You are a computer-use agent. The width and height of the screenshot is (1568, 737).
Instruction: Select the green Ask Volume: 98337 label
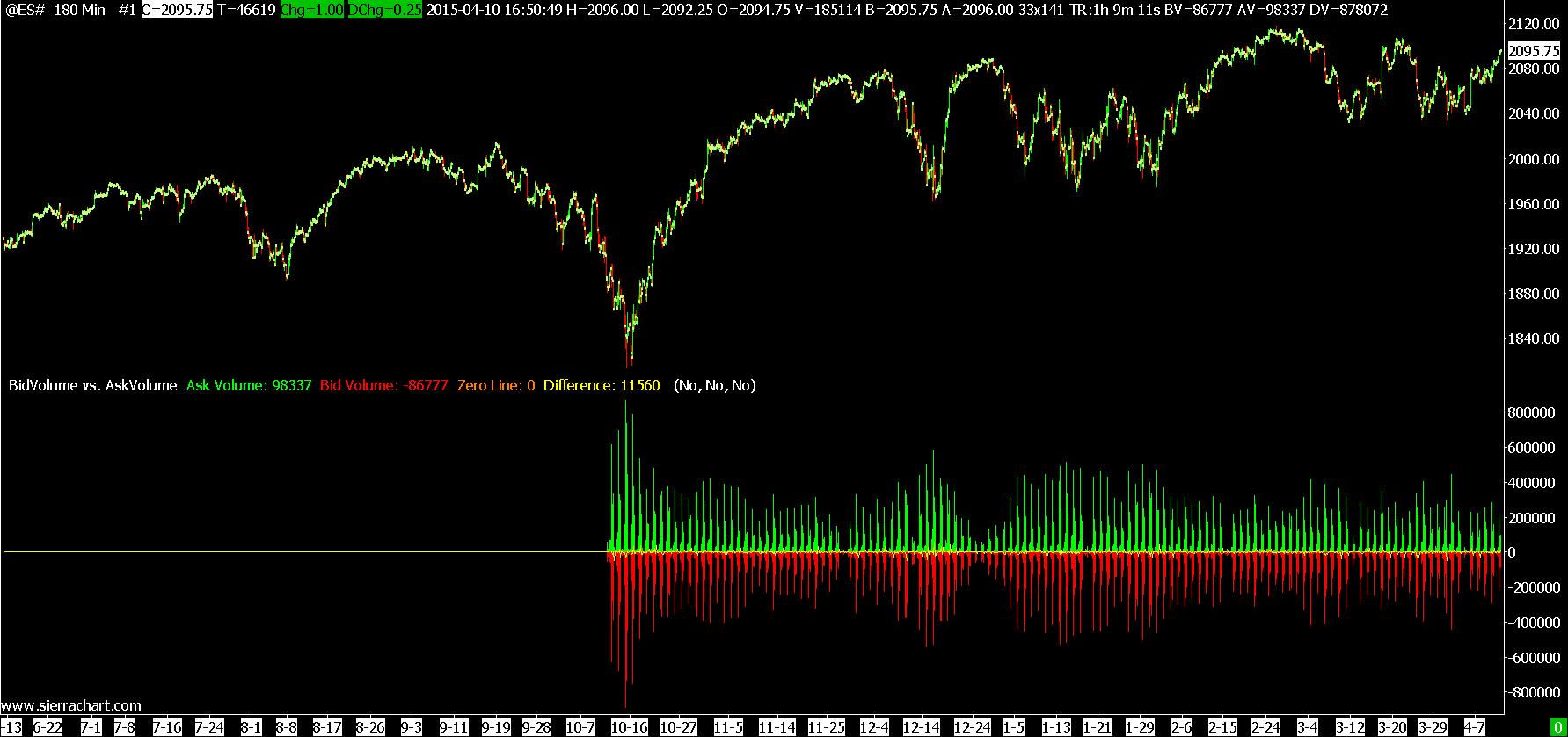[249, 385]
